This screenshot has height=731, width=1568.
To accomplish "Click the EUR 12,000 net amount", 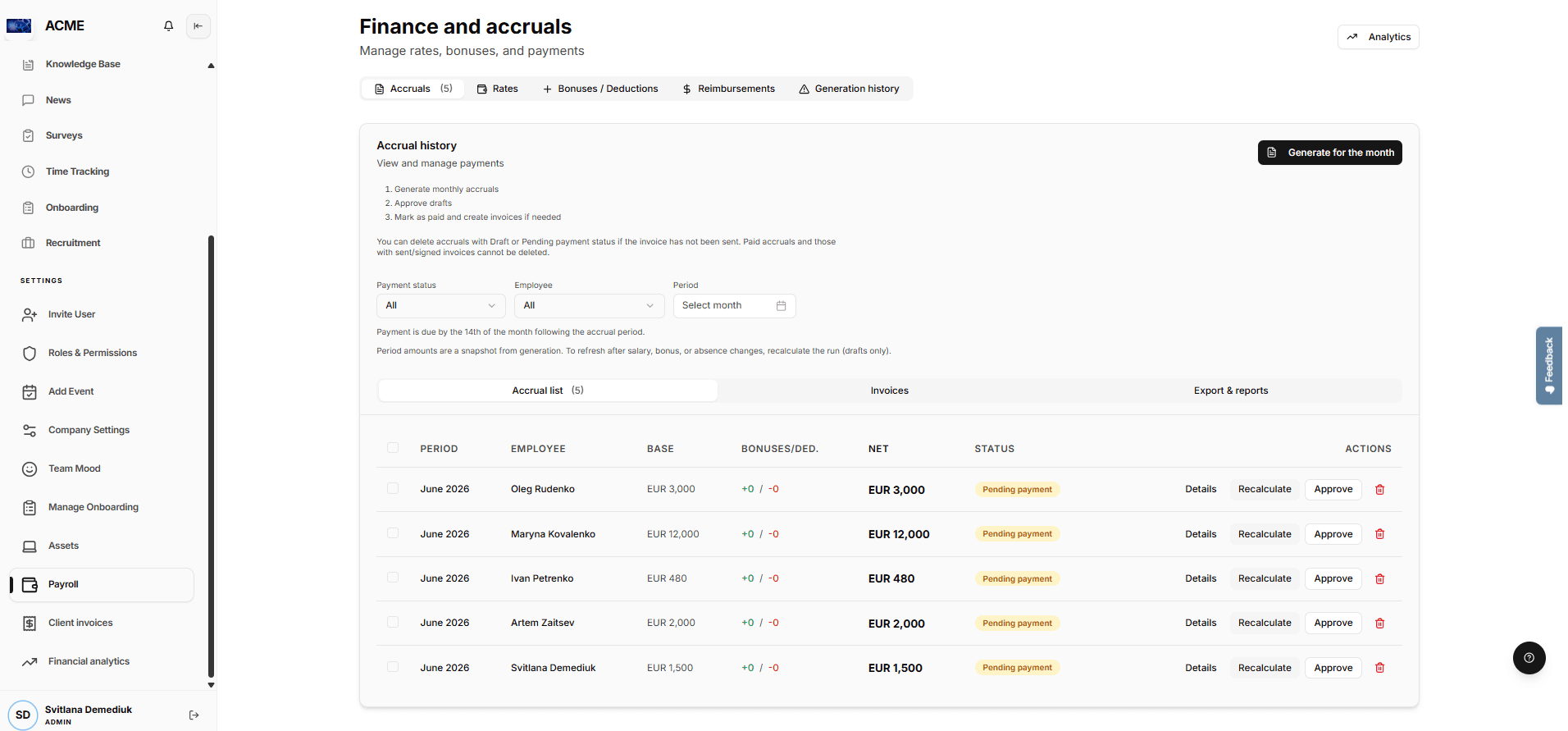I will pos(899,534).
